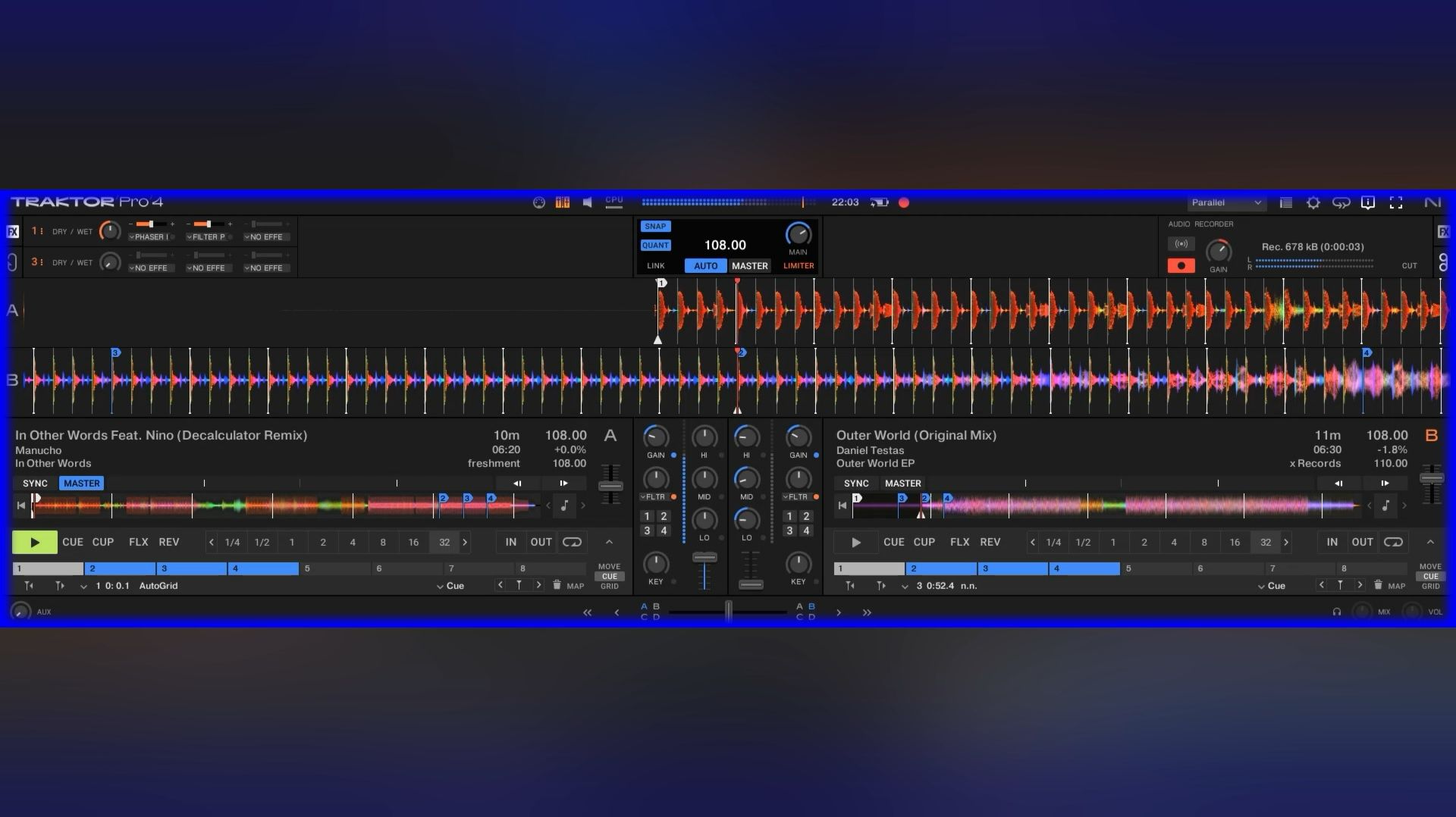1456x817 pixels.
Task: Open the audio setup indicator icon in header
Action: pos(539,202)
